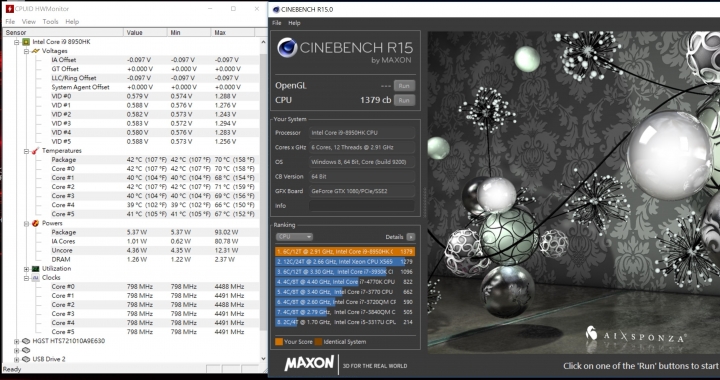720x380 pixels.
Task: Click the Voltages lightning icon
Action: coord(35,51)
